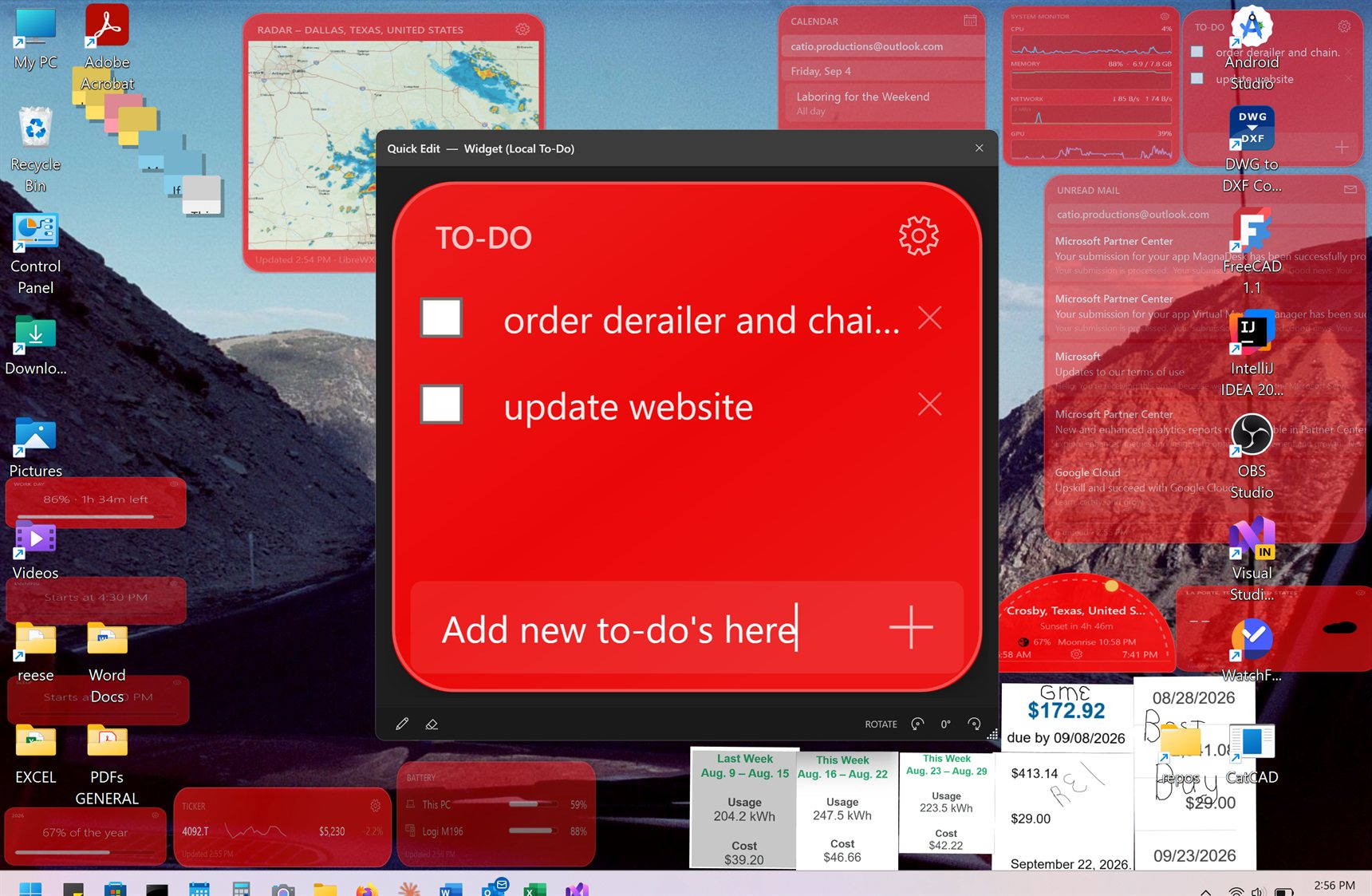This screenshot has height=896, width=1372.
Task: Click the 0° rotation value
Action: 945,724
